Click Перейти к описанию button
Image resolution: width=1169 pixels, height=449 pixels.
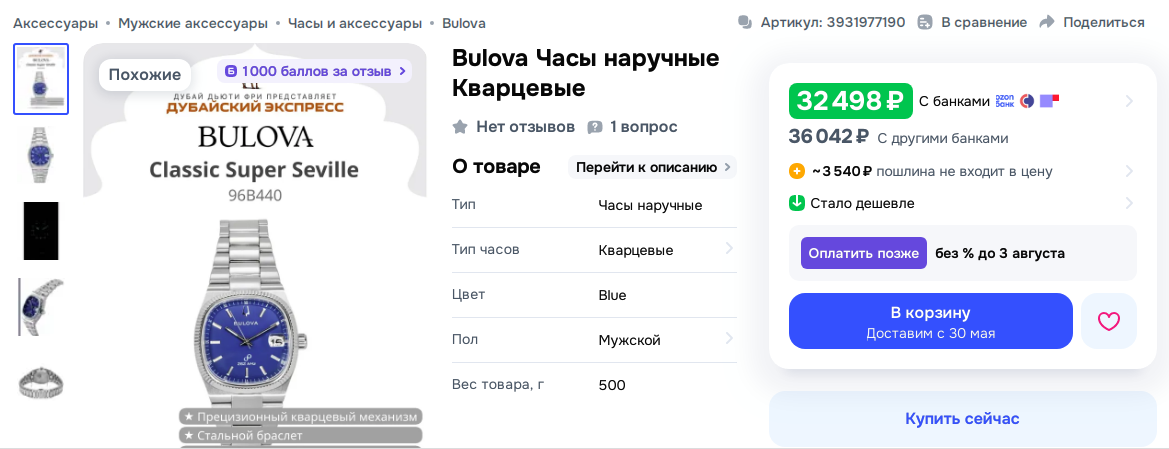[x=652, y=167]
